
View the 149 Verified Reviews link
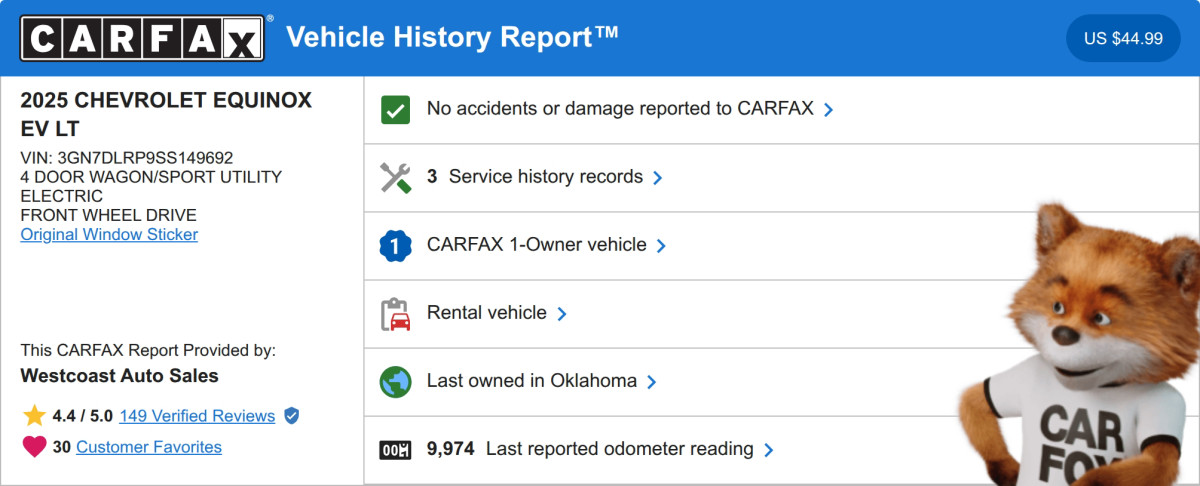coord(197,416)
